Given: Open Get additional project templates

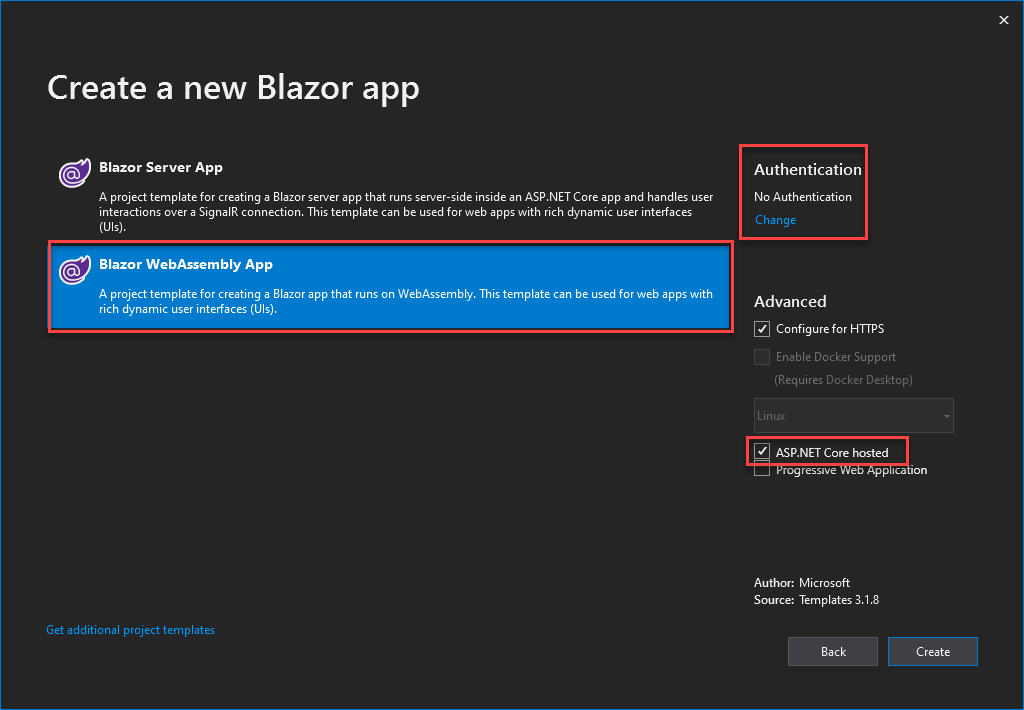Looking at the screenshot, I should (130, 629).
